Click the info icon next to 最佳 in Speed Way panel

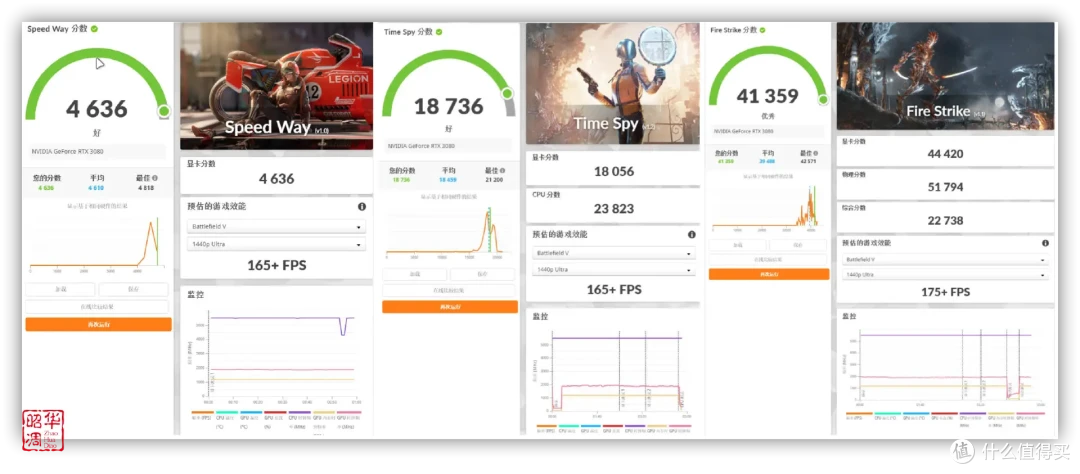point(154,178)
